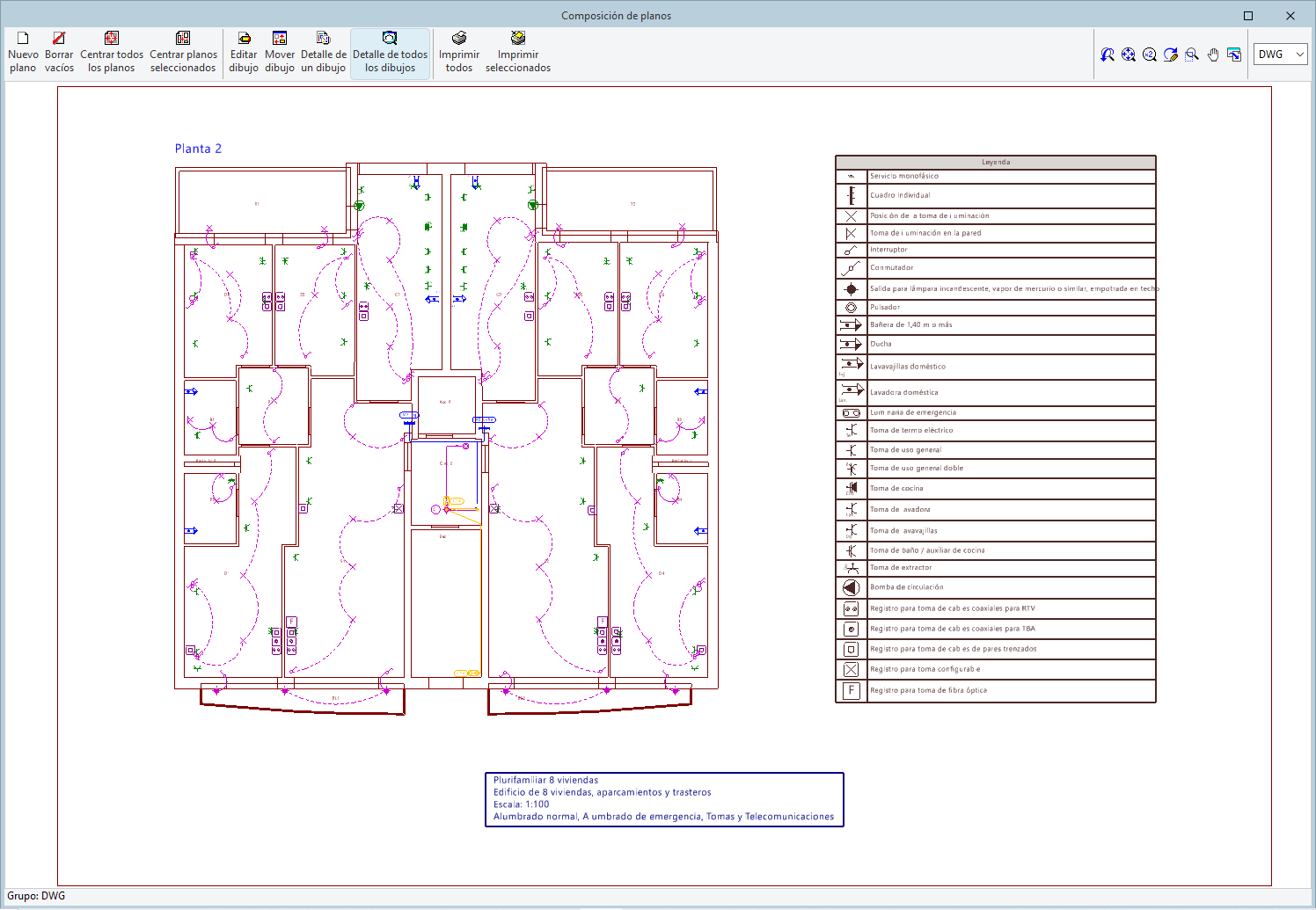Open the Editar dibujo tool

[x=244, y=54]
